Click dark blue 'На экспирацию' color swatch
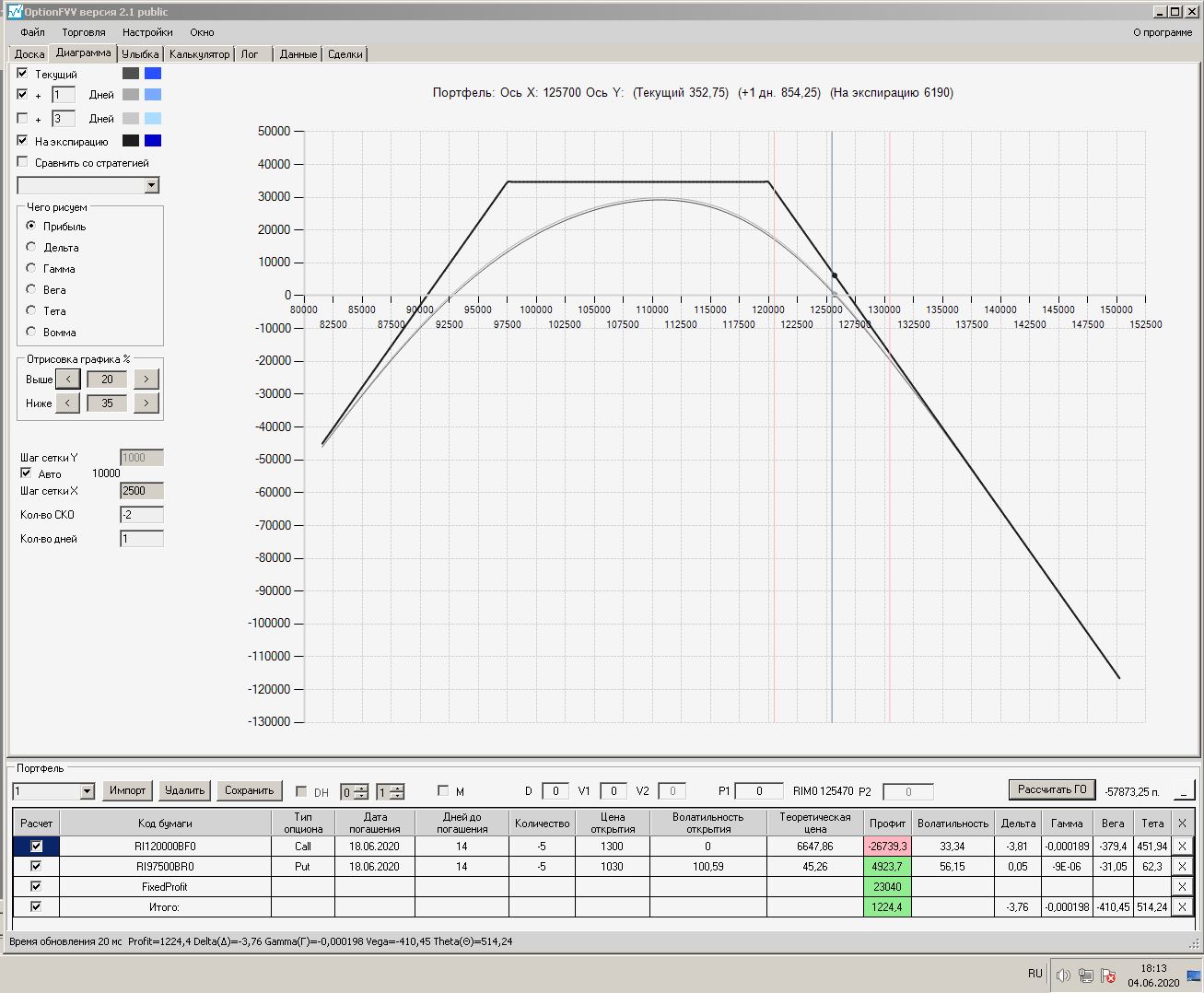Image resolution: width=1204 pixels, height=993 pixels. tap(153, 141)
